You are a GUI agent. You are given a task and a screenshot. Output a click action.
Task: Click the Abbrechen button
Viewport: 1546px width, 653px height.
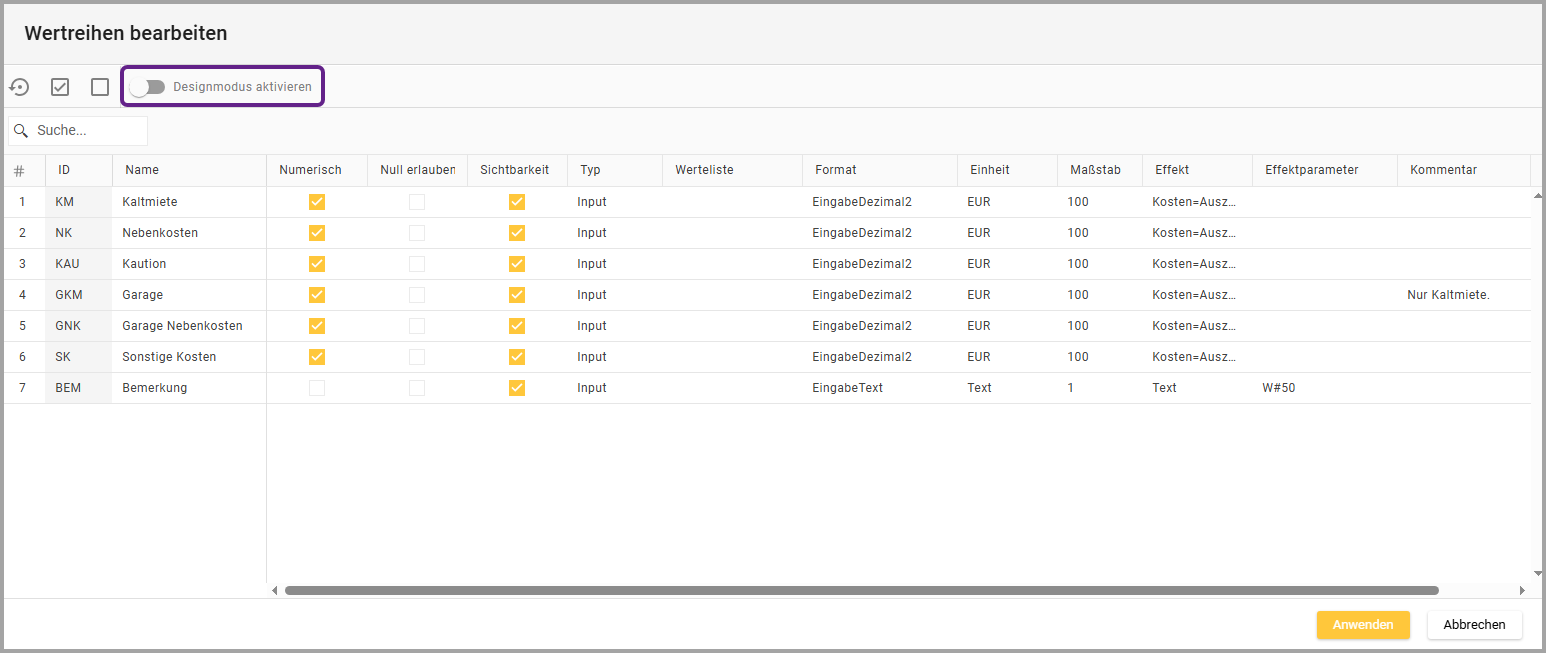coord(1474,625)
